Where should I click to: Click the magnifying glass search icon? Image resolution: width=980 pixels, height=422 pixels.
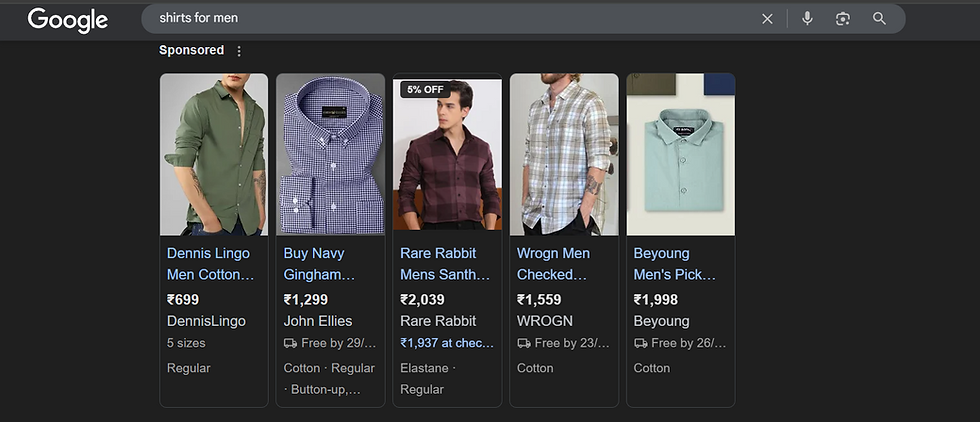click(879, 19)
